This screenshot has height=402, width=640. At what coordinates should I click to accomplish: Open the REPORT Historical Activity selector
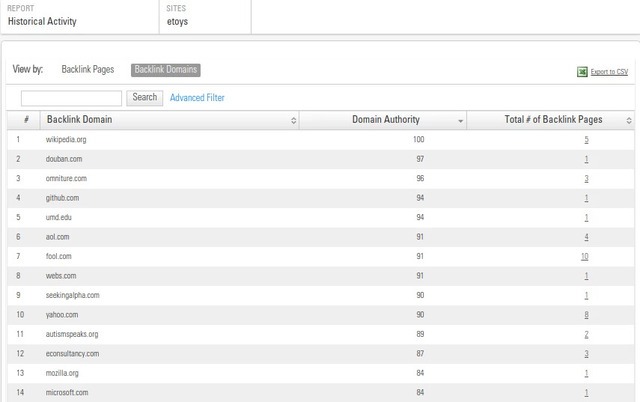tap(80, 17)
